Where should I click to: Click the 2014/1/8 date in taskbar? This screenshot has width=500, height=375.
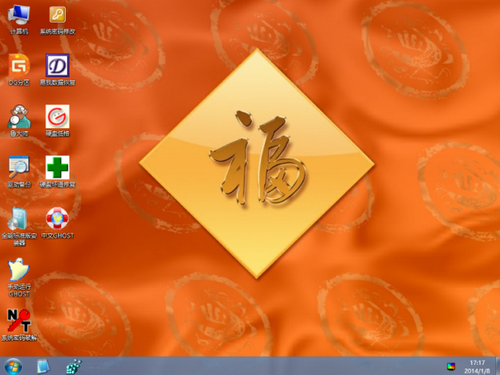pos(477,371)
